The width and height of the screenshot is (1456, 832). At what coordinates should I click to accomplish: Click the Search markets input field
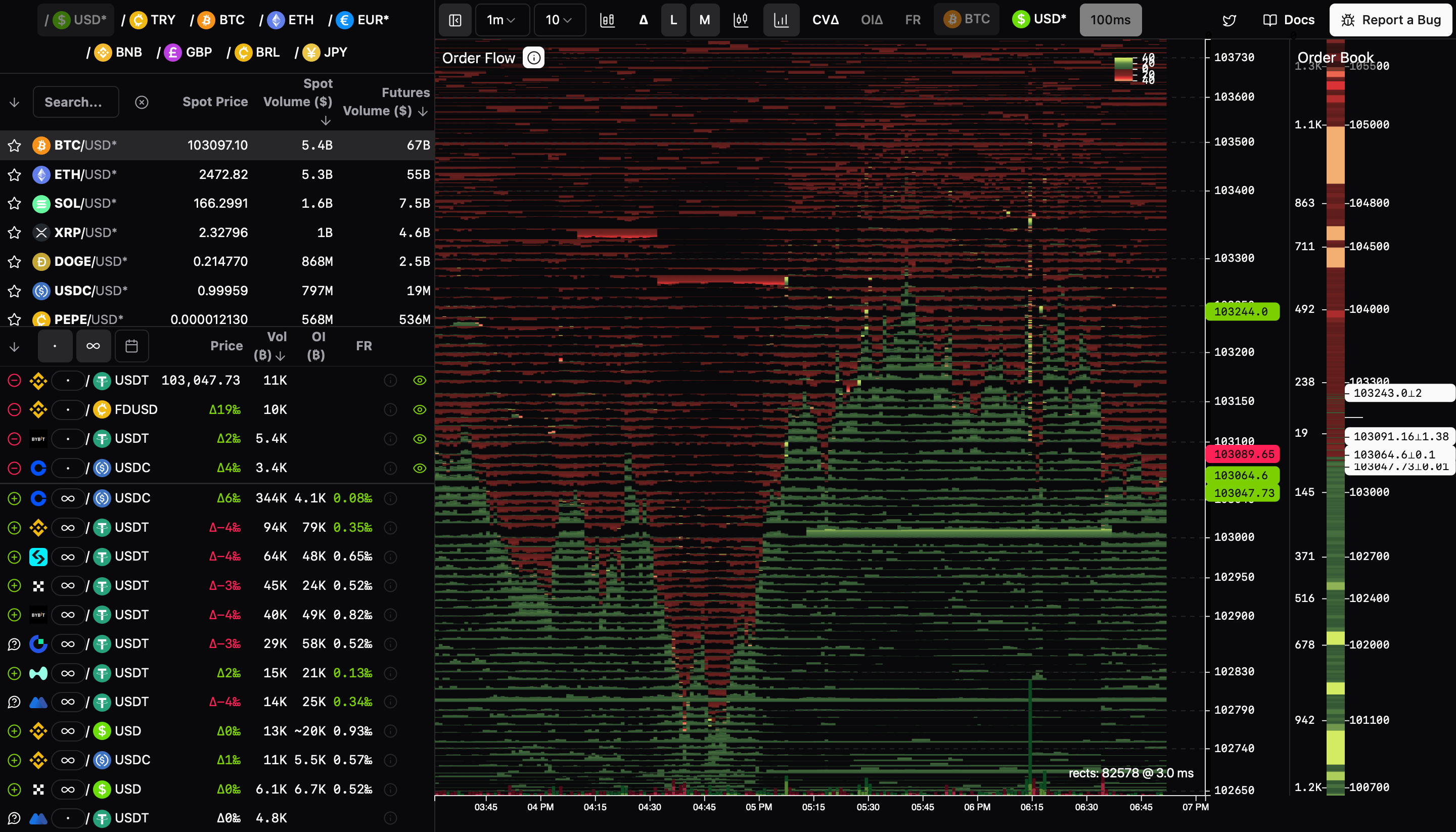point(76,102)
